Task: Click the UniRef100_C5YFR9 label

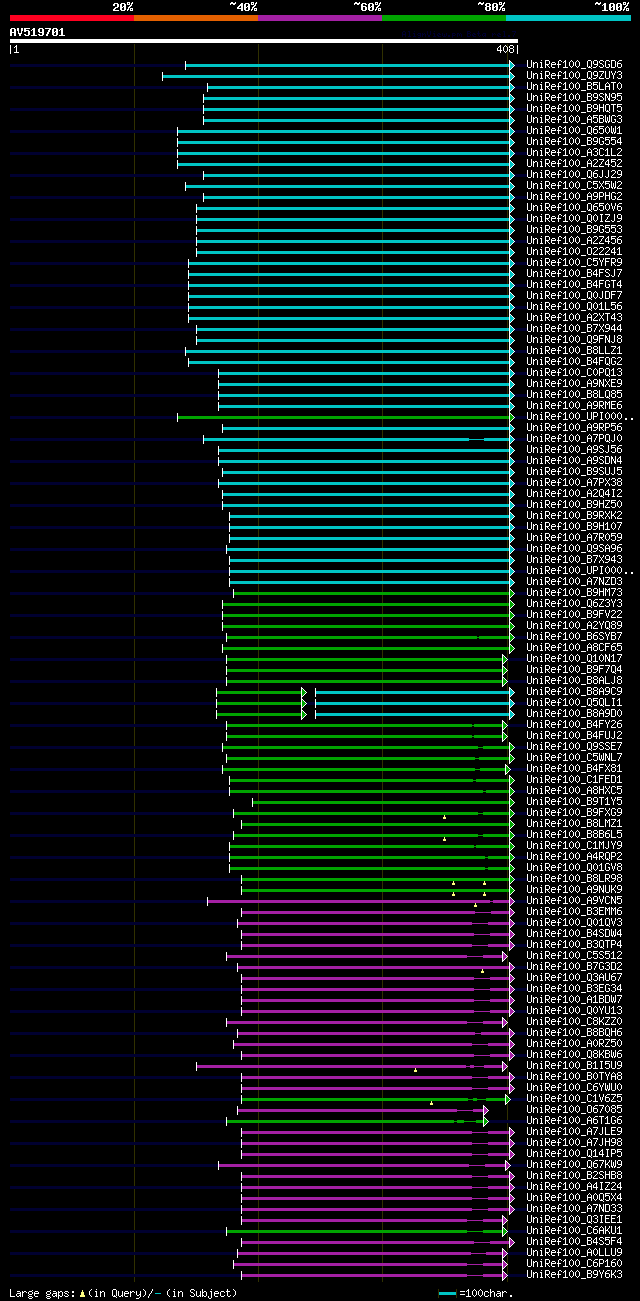Action: point(574,263)
